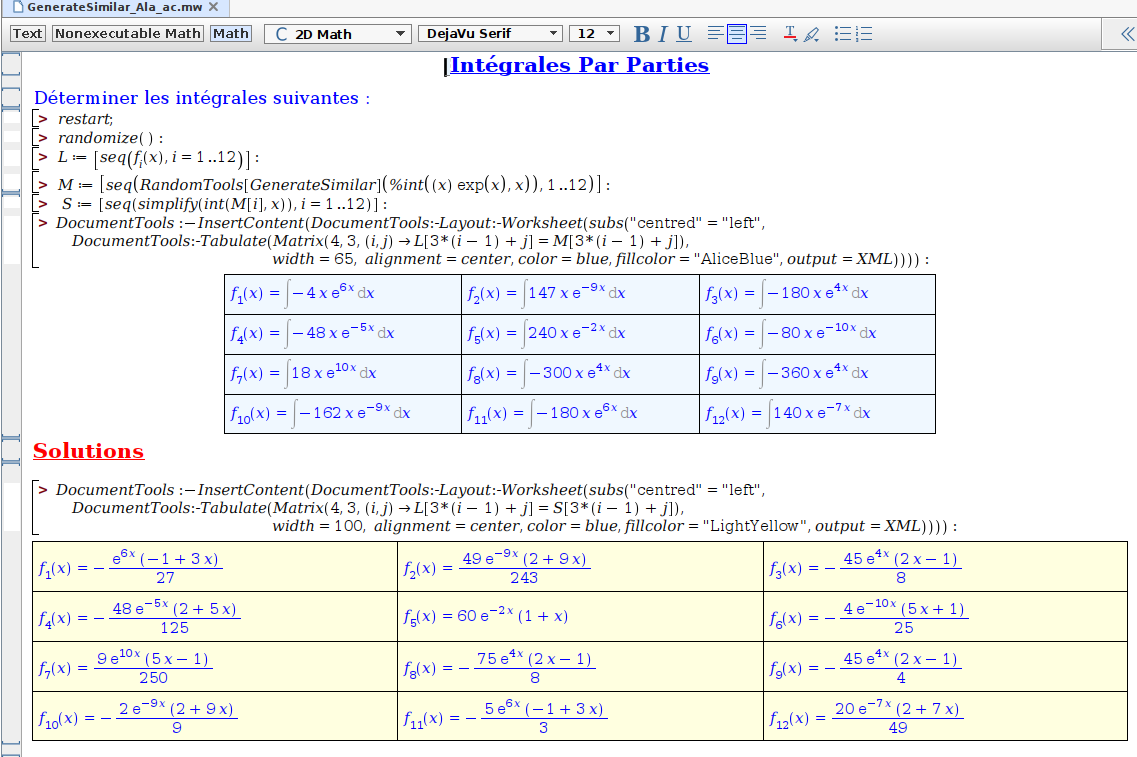
Task: Click the first DocumentTools InsertContent command block
Action: tap(493, 241)
